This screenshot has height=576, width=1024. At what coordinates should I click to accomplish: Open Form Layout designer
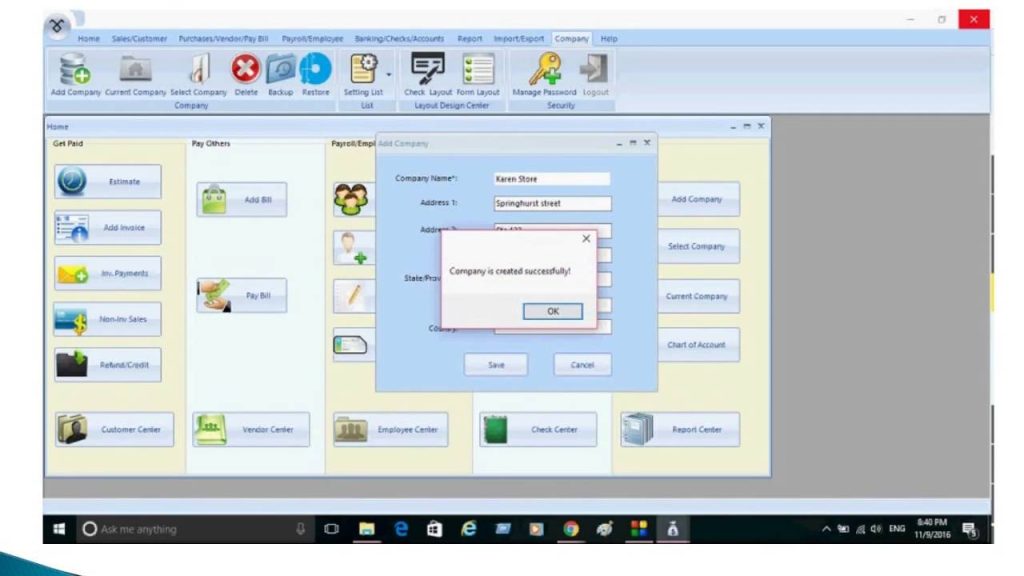478,73
